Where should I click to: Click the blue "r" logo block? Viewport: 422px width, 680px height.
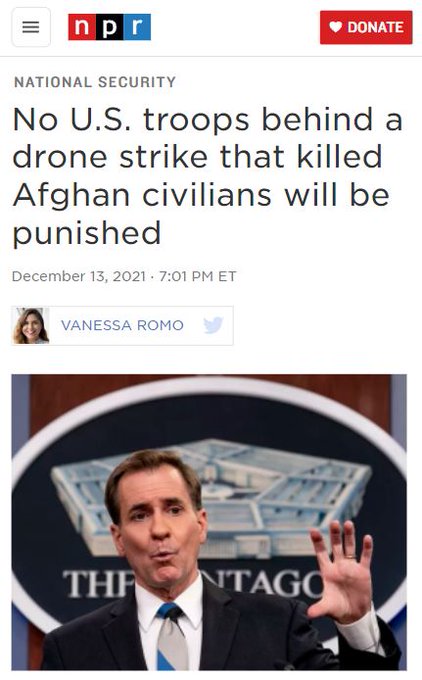(x=137, y=27)
